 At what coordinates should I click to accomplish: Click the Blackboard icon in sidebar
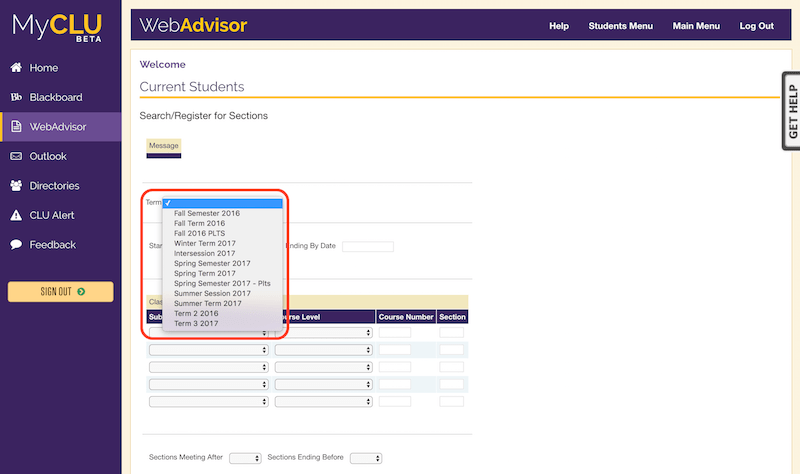click(x=16, y=98)
